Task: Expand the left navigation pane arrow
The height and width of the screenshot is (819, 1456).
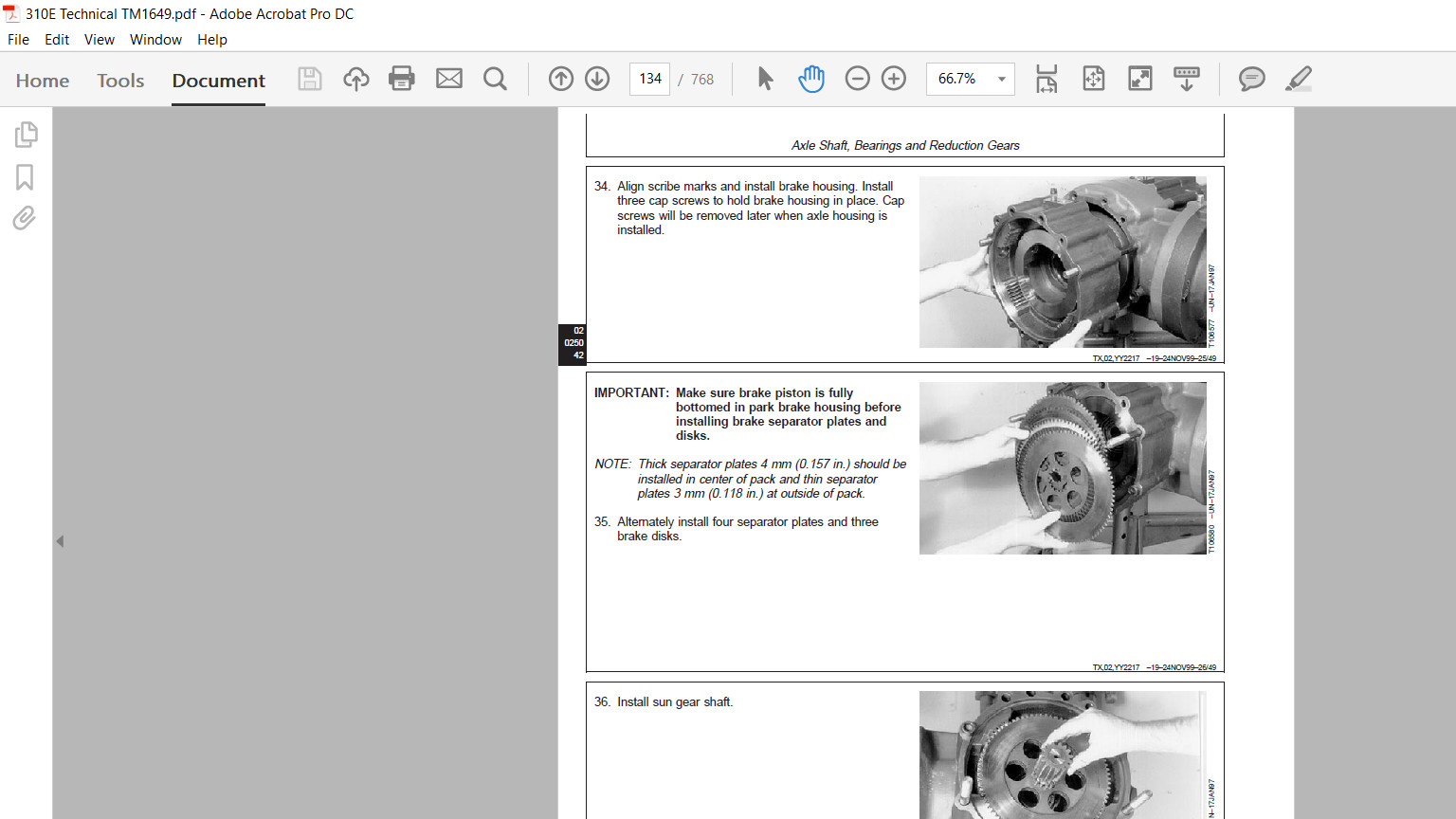Action: coord(60,541)
